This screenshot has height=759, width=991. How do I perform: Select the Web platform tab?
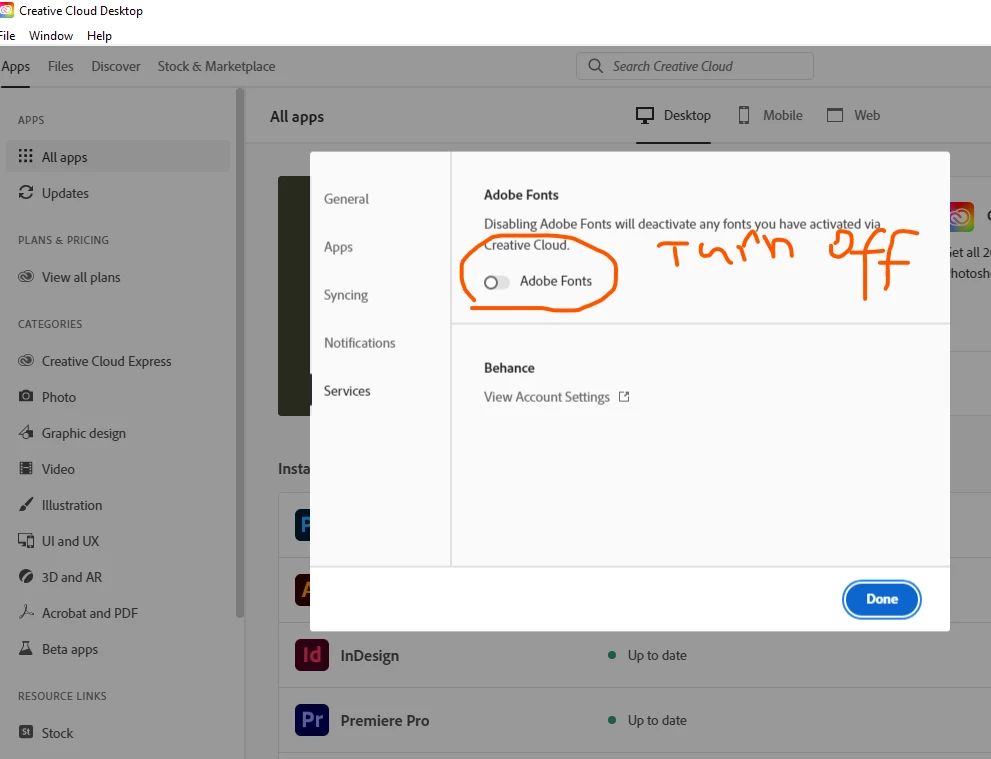pos(853,115)
